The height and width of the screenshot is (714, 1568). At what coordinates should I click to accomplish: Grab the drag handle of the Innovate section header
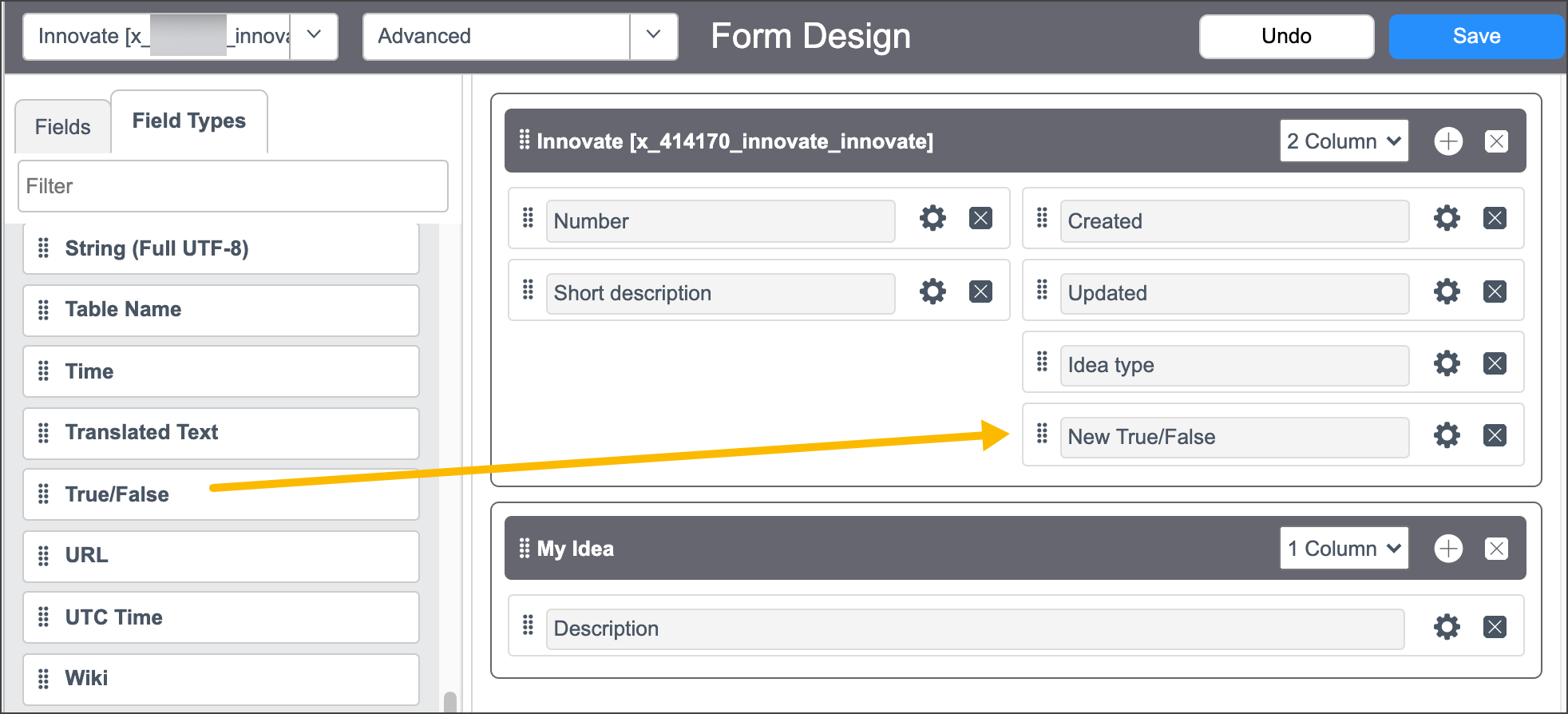(x=525, y=140)
